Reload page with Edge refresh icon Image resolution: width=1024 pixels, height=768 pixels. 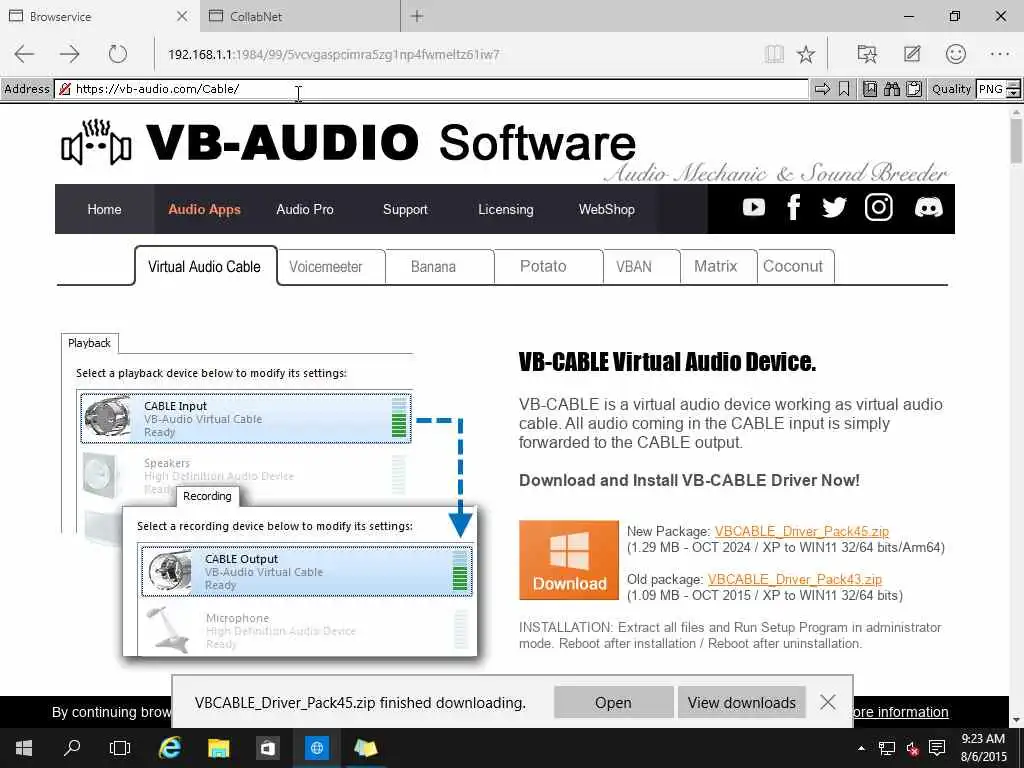click(x=118, y=54)
